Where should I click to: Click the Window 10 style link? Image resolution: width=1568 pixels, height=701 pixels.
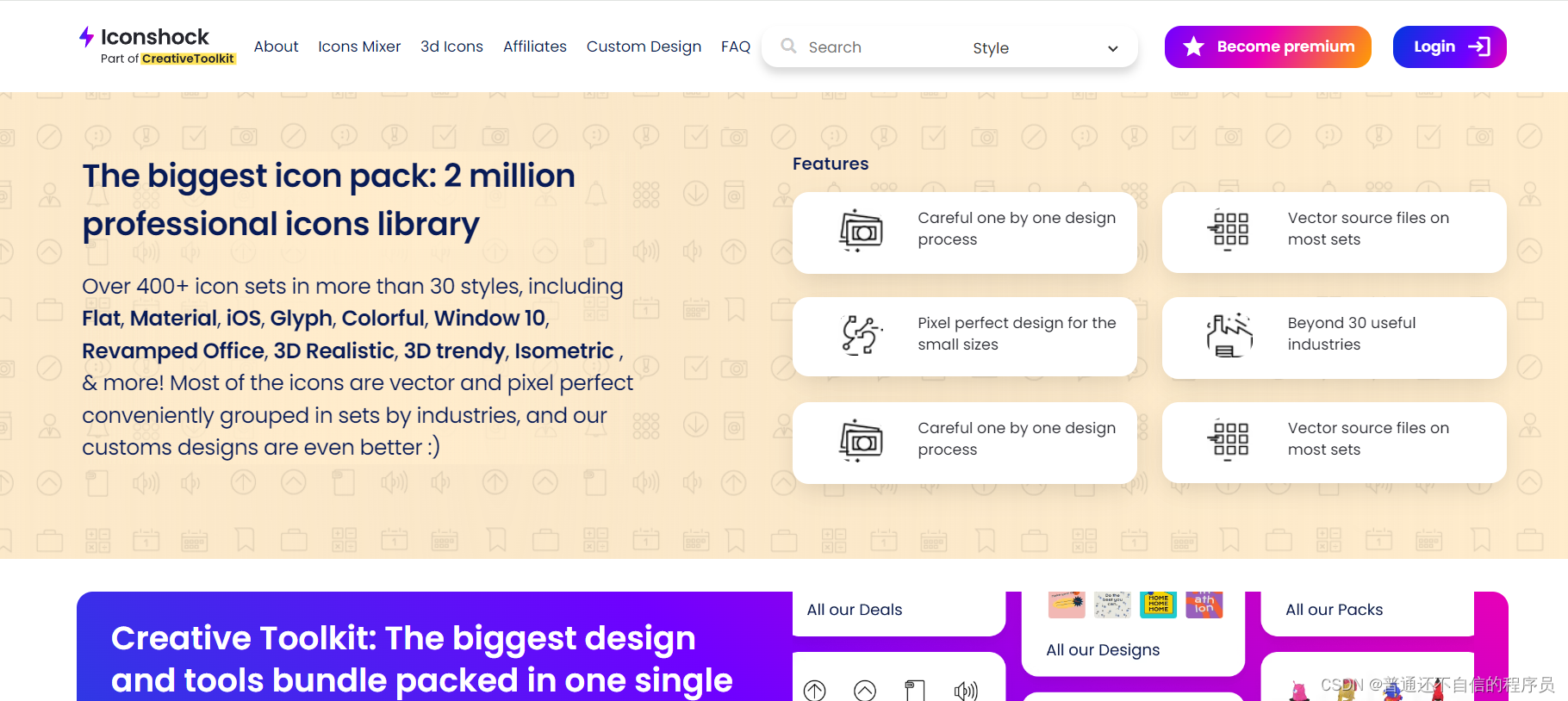[x=490, y=319]
